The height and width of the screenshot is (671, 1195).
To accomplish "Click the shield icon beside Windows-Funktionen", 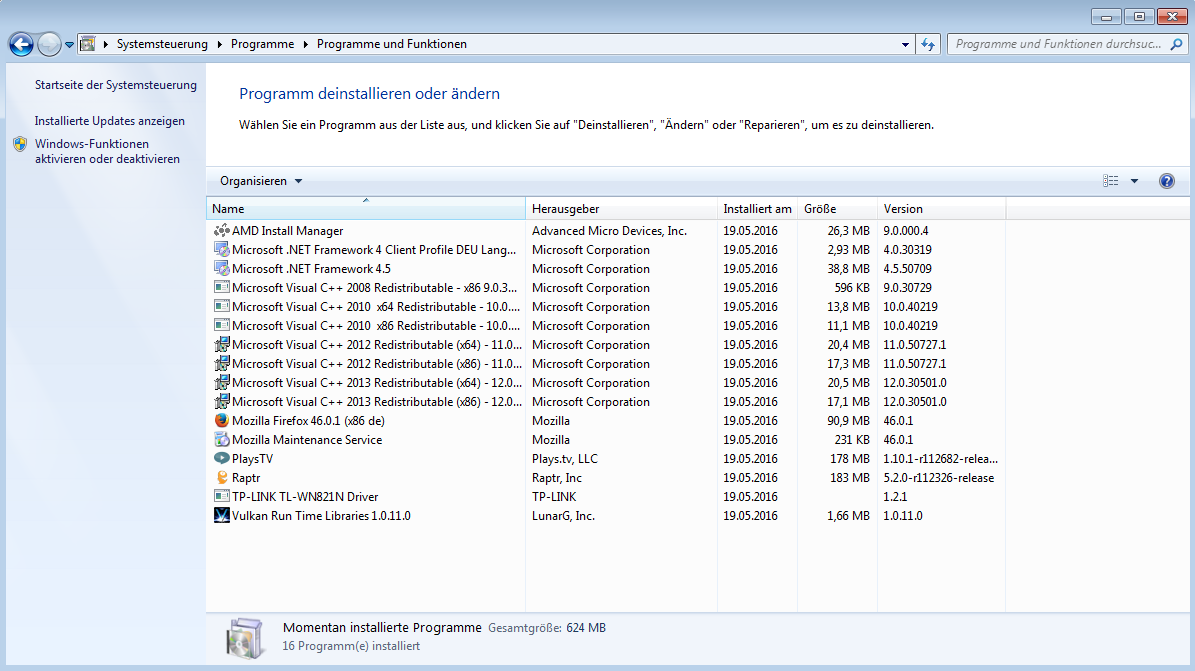I will click(x=21, y=144).
